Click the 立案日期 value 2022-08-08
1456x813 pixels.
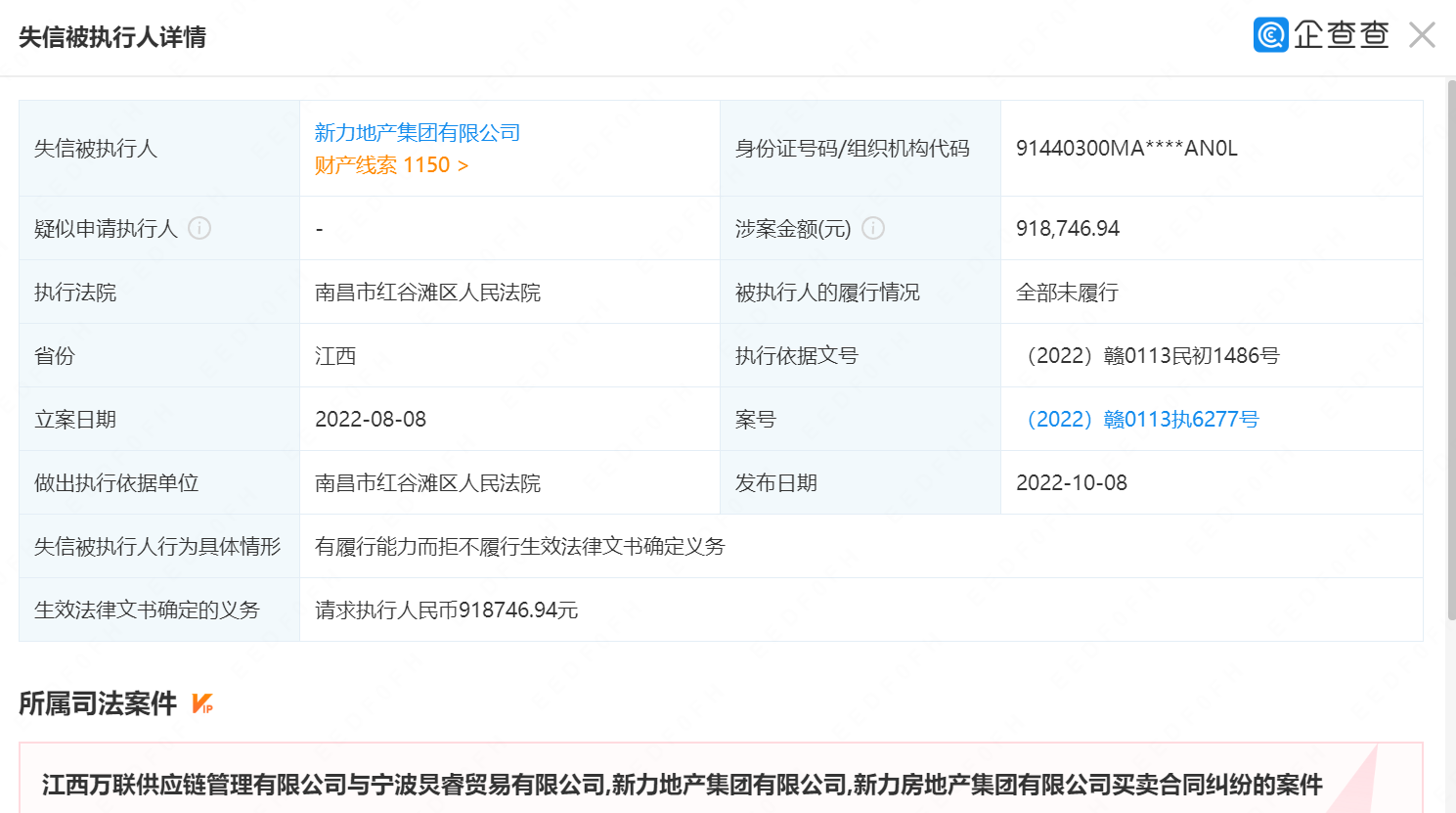click(371, 419)
